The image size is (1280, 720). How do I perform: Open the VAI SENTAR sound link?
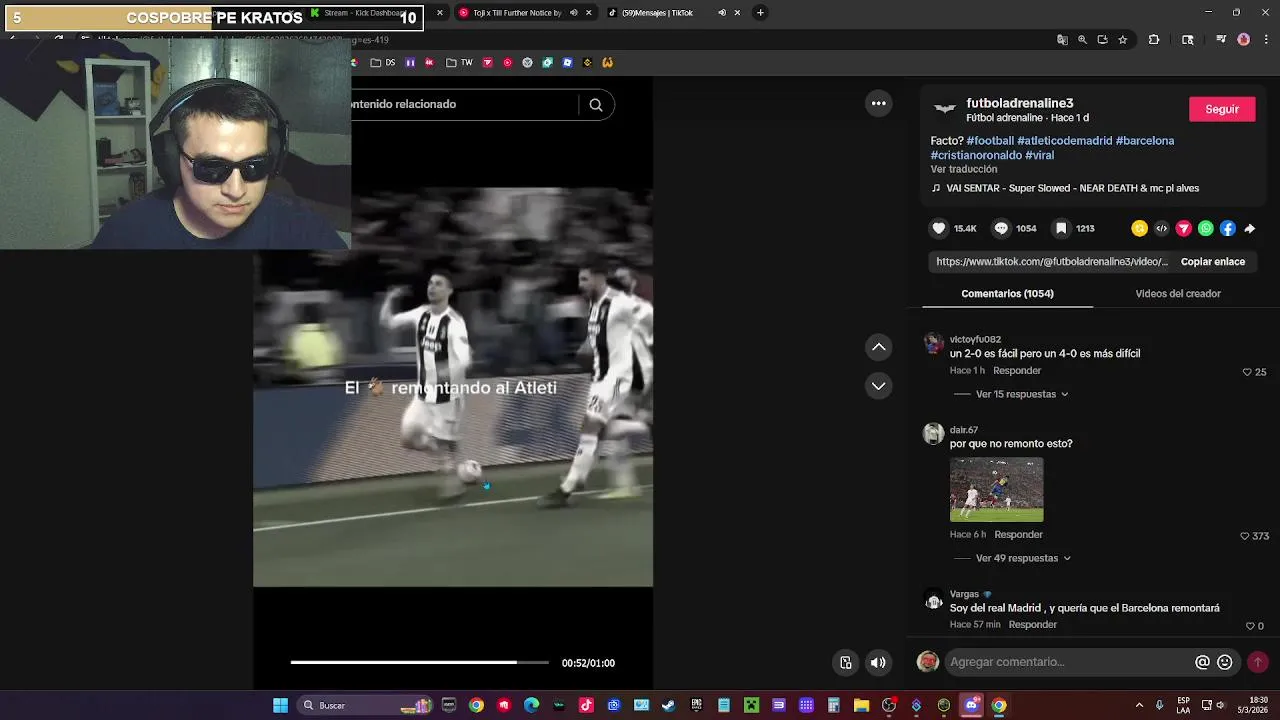(1072, 188)
